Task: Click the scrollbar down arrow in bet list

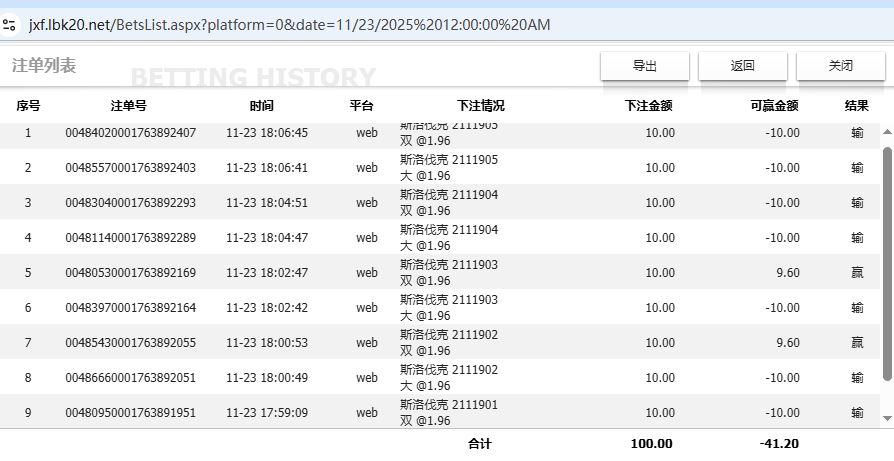Action: pos(886,417)
